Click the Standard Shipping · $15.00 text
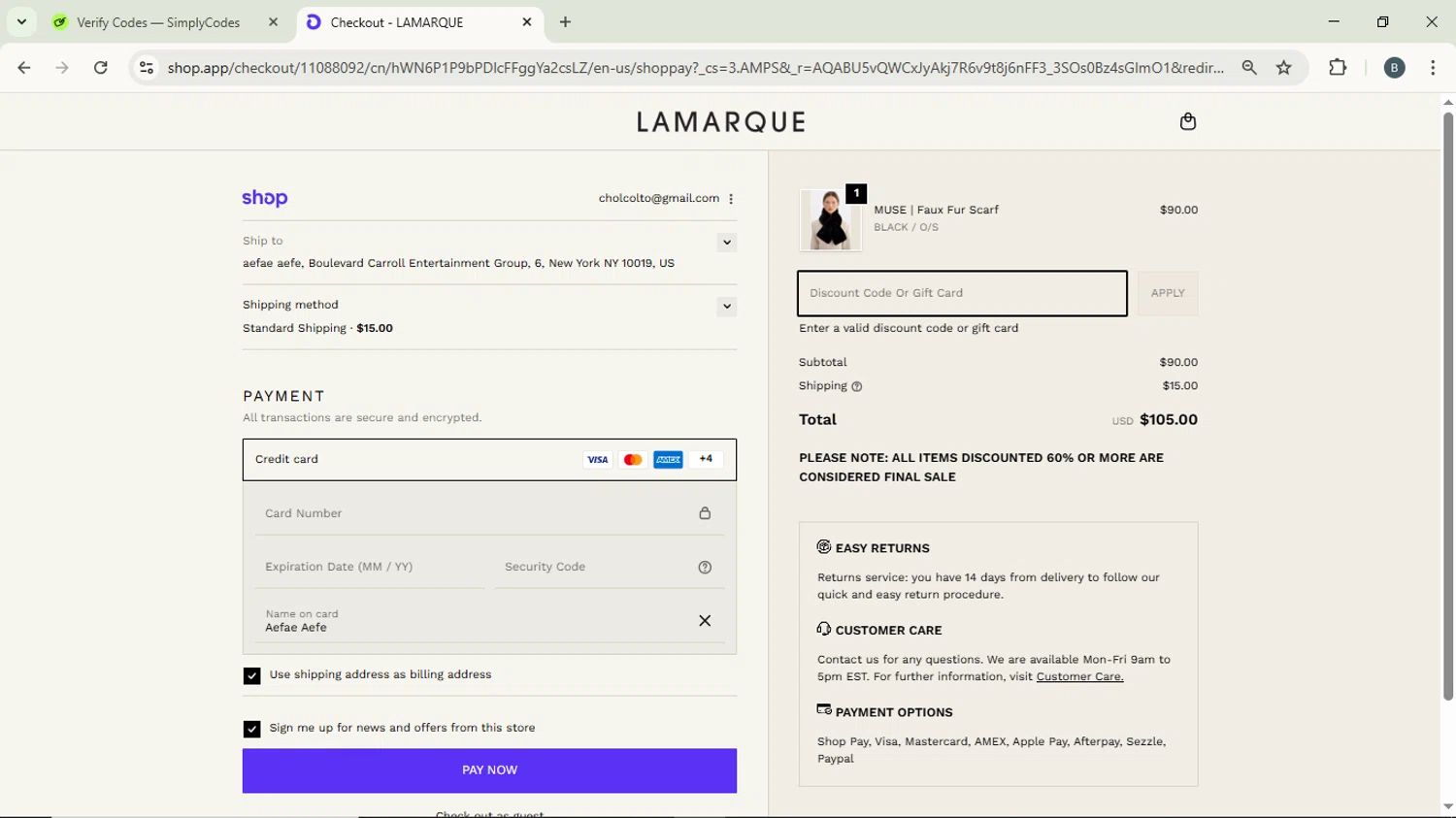This screenshot has width=1456, height=818. (317, 328)
